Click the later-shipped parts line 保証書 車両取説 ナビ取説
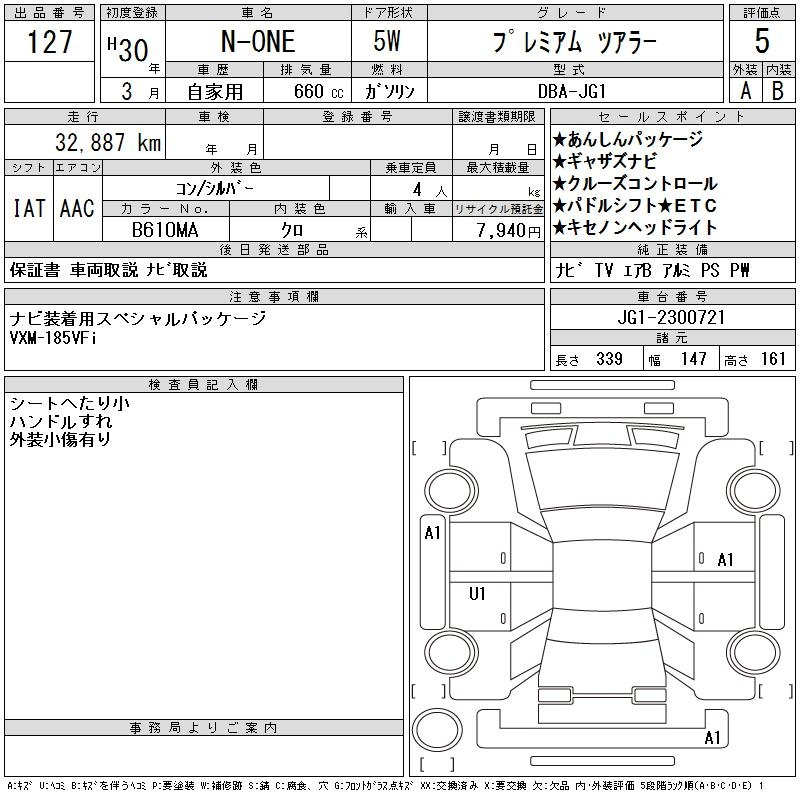The width and height of the screenshot is (800, 800). (108, 270)
